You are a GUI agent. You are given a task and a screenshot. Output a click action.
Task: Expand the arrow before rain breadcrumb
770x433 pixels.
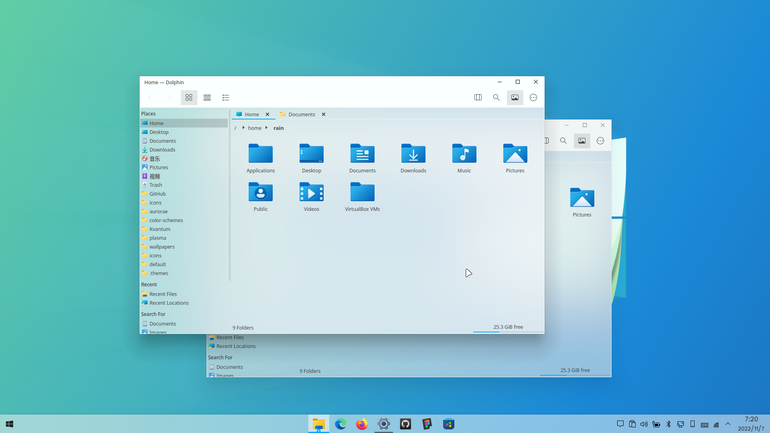point(266,128)
